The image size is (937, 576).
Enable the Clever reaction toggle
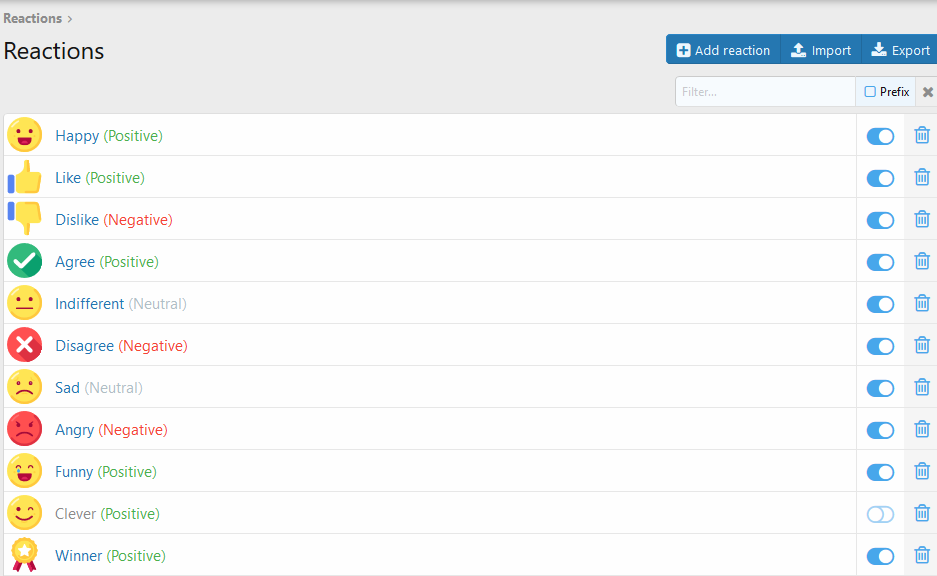(x=880, y=514)
